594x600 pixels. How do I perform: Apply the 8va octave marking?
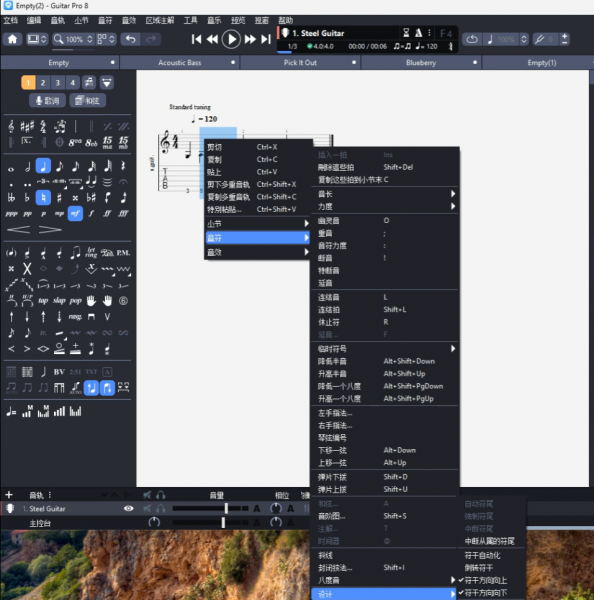click(75, 142)
